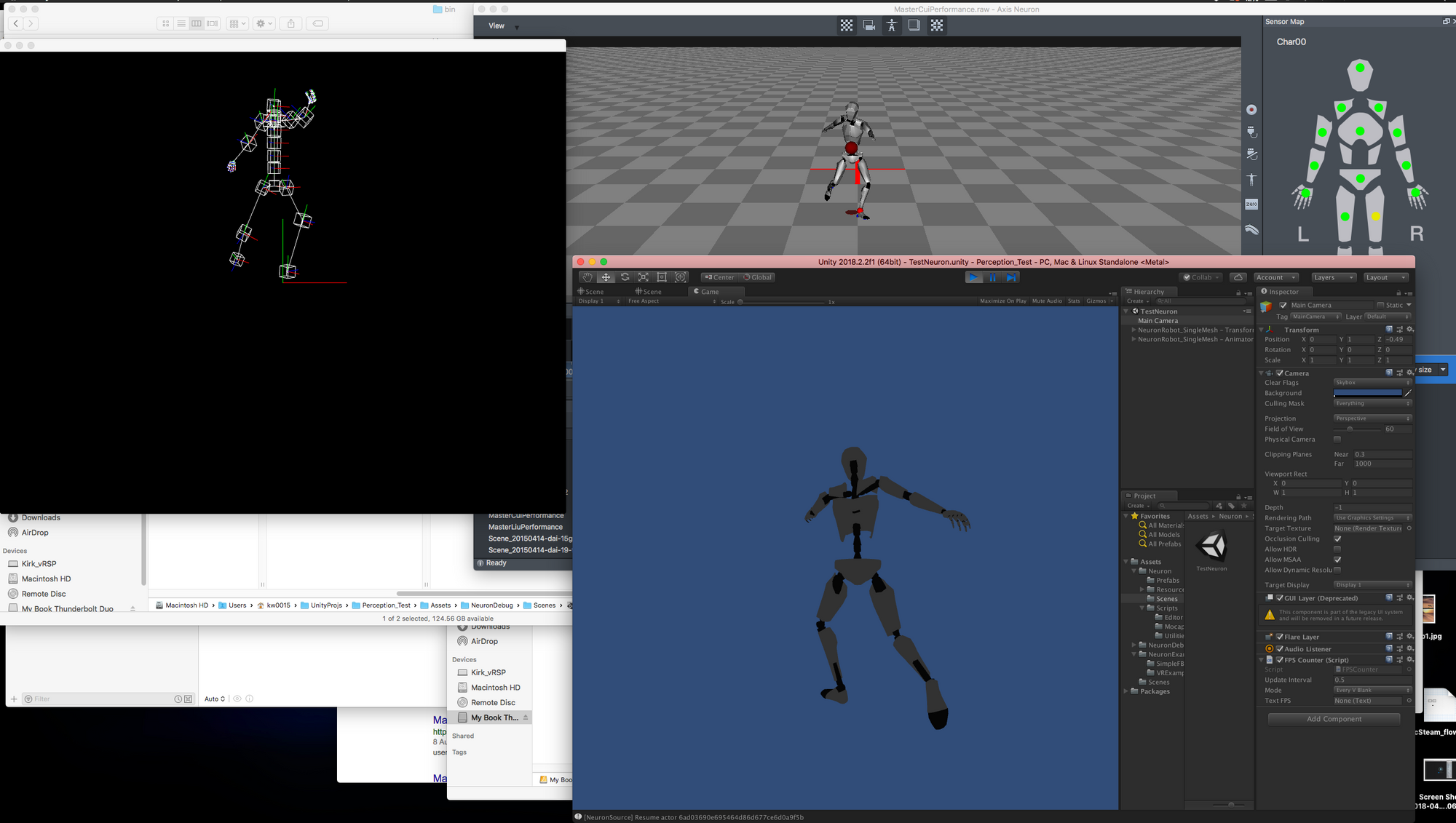Open the Rendering Path dropdown

tap(1372, 518)
